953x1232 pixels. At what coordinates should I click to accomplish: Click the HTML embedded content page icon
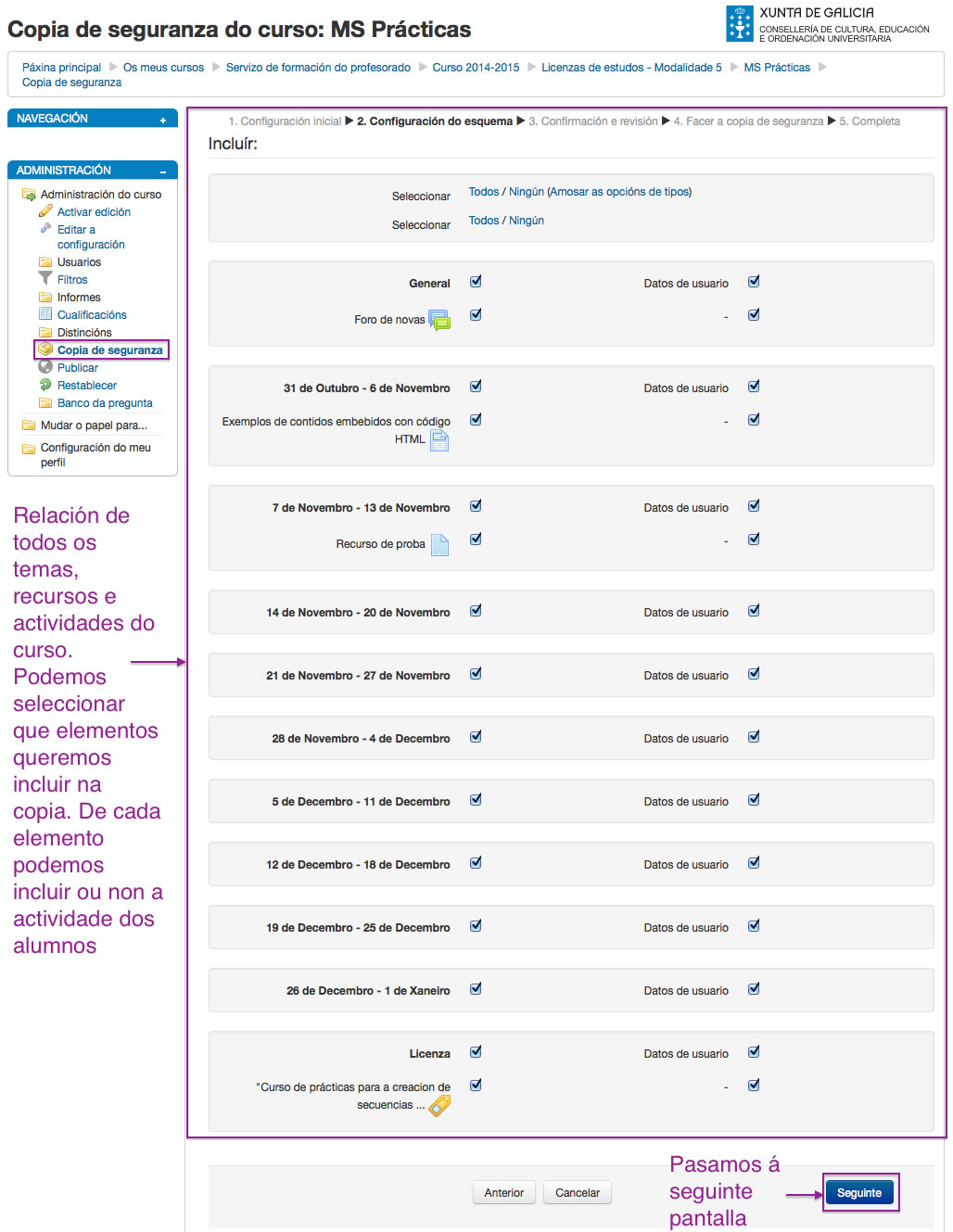[438, 441]
